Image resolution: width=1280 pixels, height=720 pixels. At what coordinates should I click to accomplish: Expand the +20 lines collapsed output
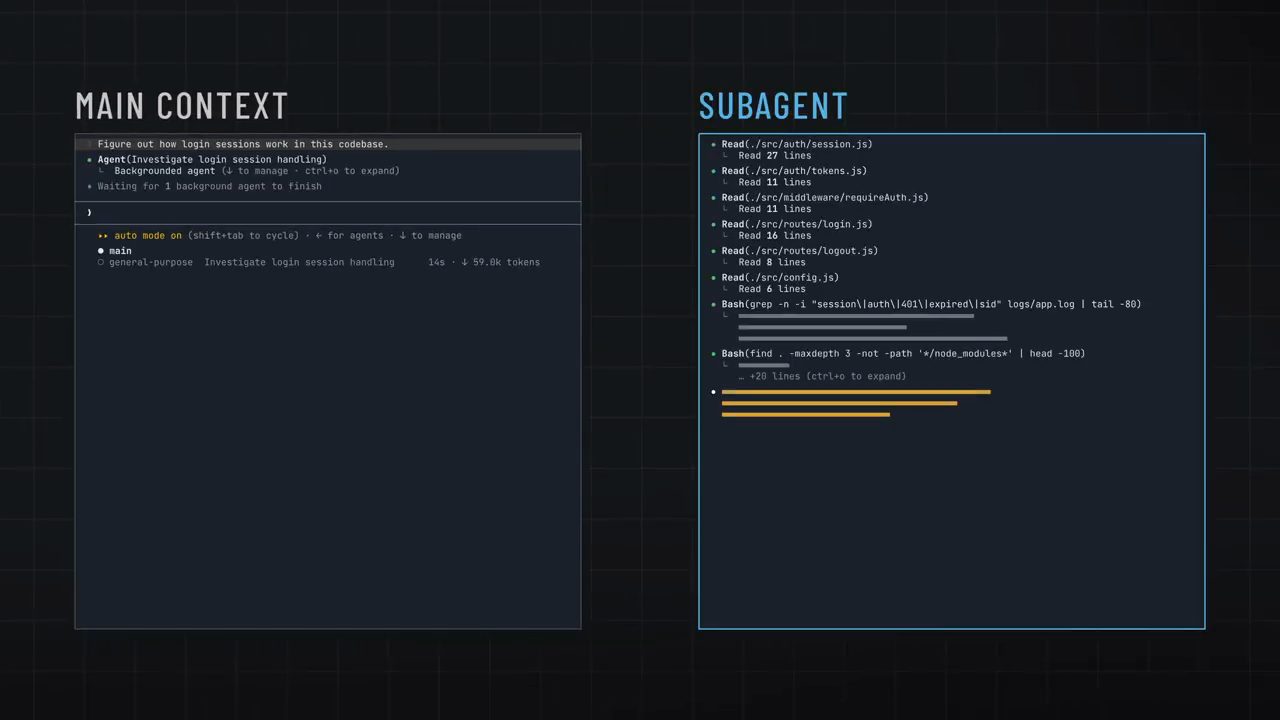pos(822,377)
